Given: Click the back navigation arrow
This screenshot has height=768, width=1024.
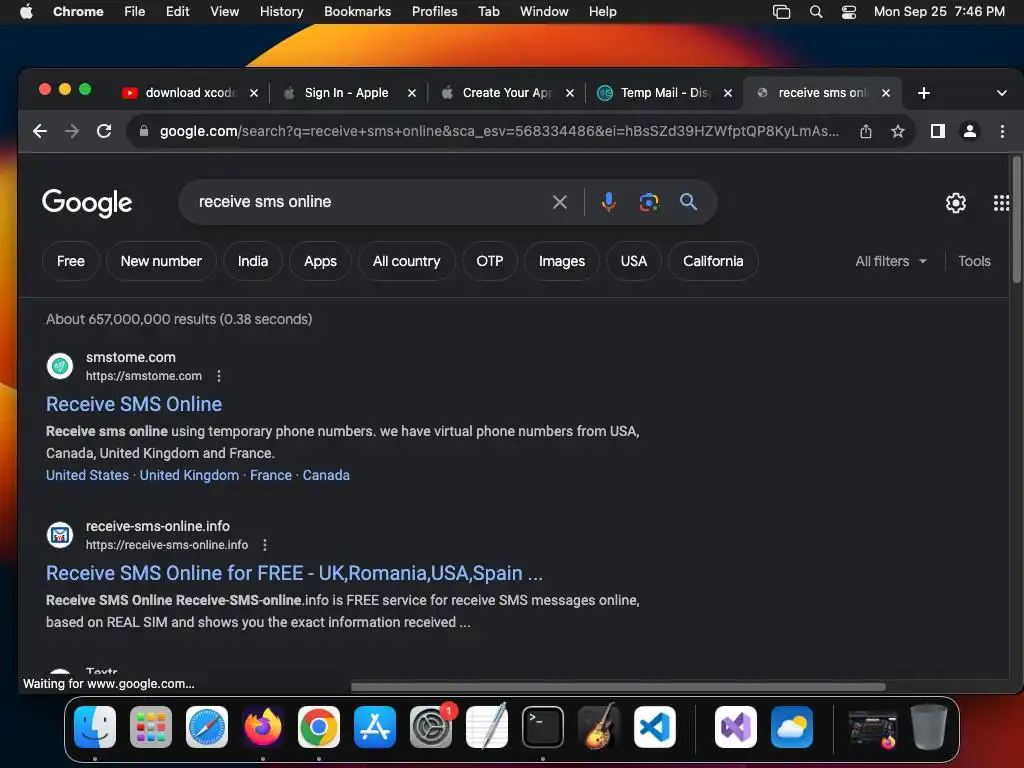Looking at the screenshot, I should tap(40, 131).
